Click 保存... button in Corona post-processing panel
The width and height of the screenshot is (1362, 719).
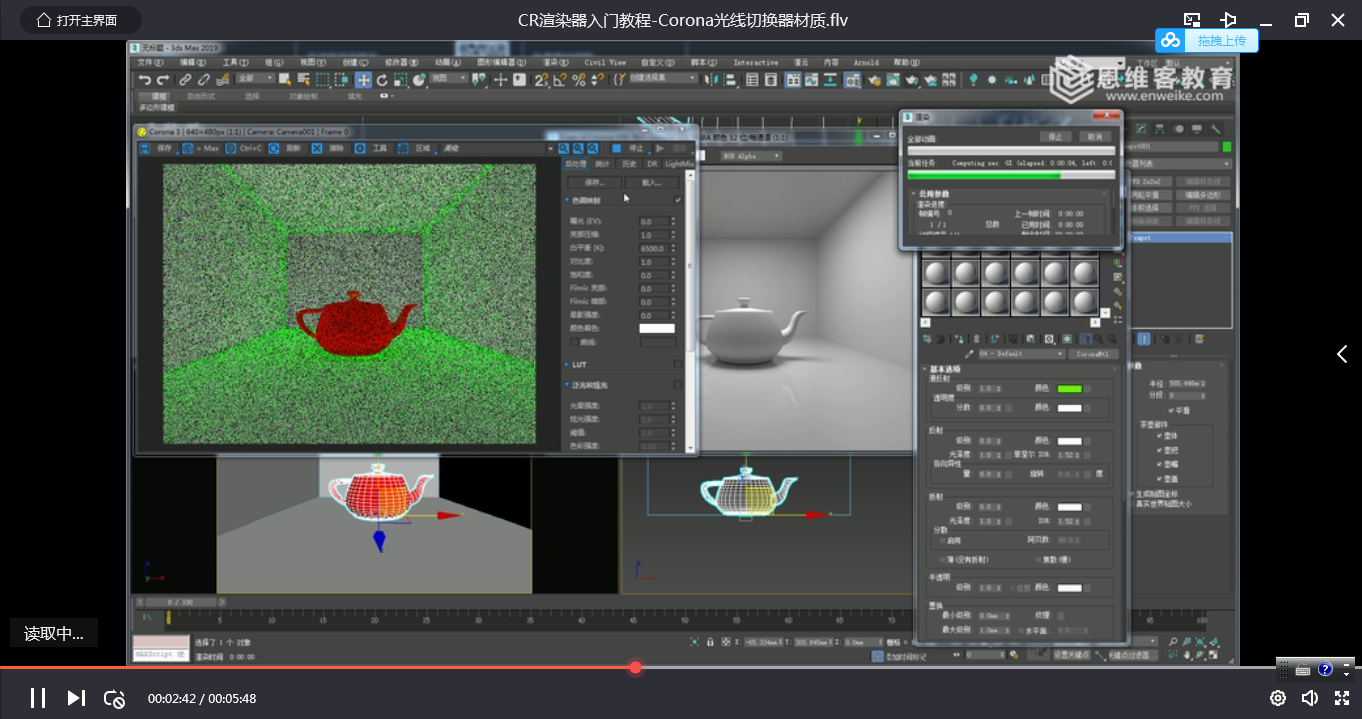click(595, 183)
